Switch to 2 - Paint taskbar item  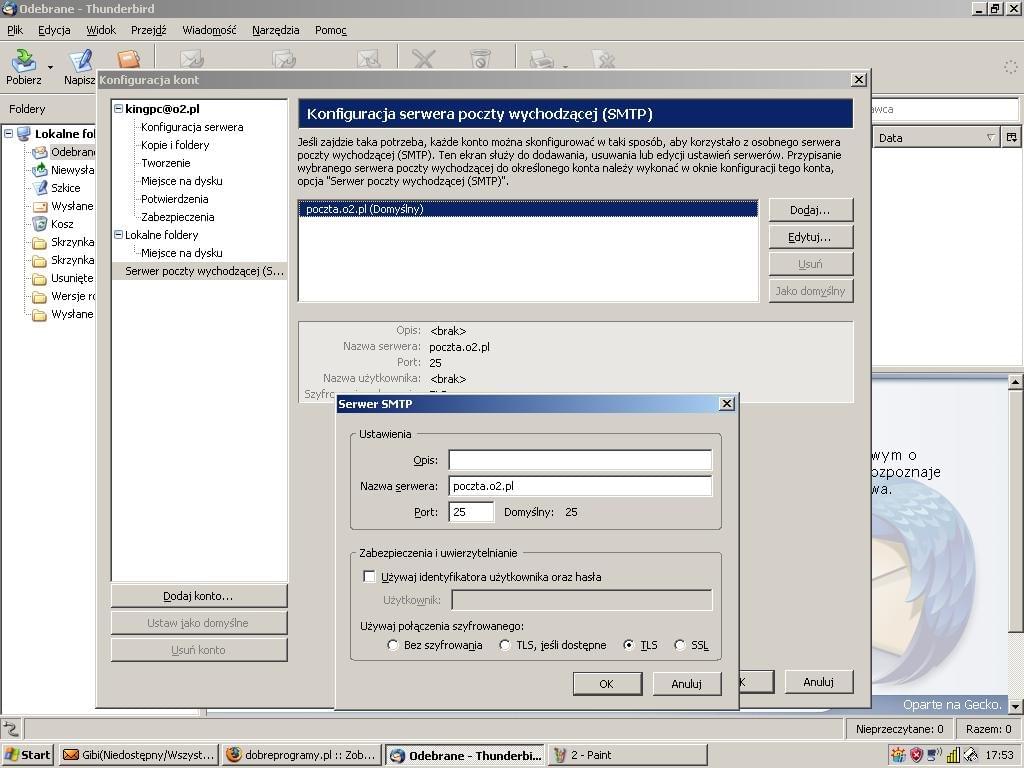(x=628, y=755)
